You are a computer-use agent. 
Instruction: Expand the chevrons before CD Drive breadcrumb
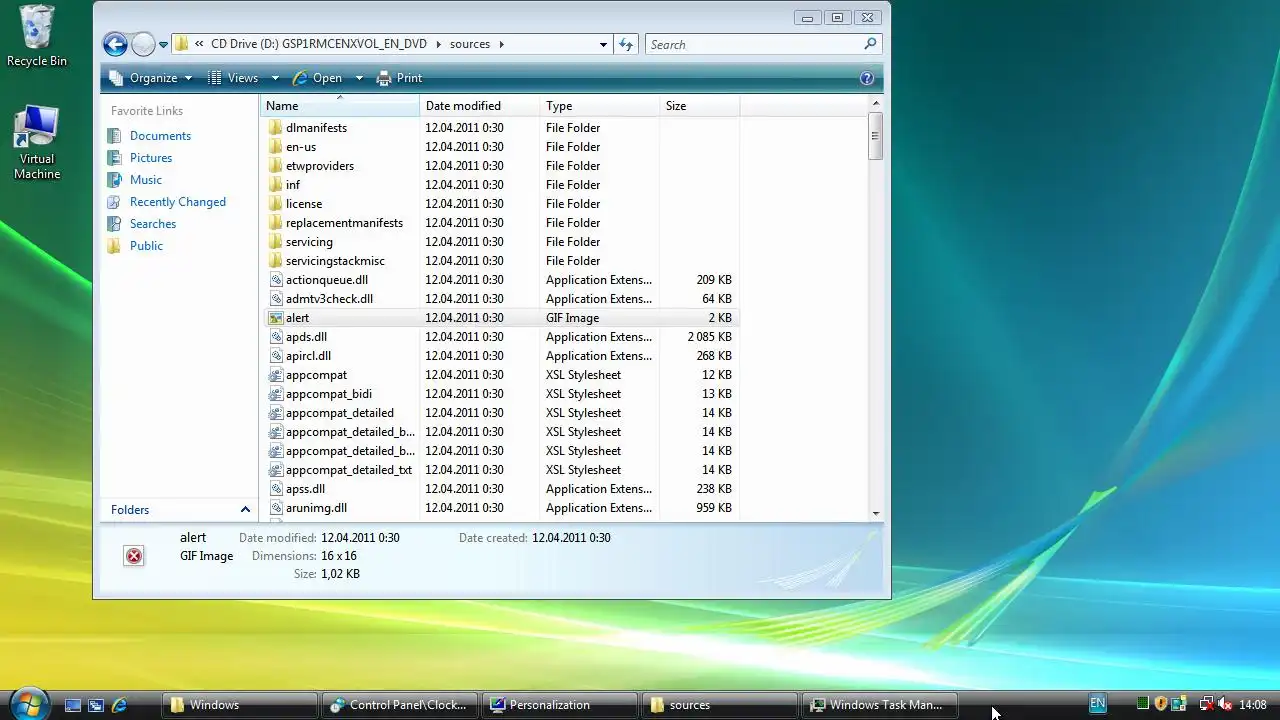coord(200,44)
